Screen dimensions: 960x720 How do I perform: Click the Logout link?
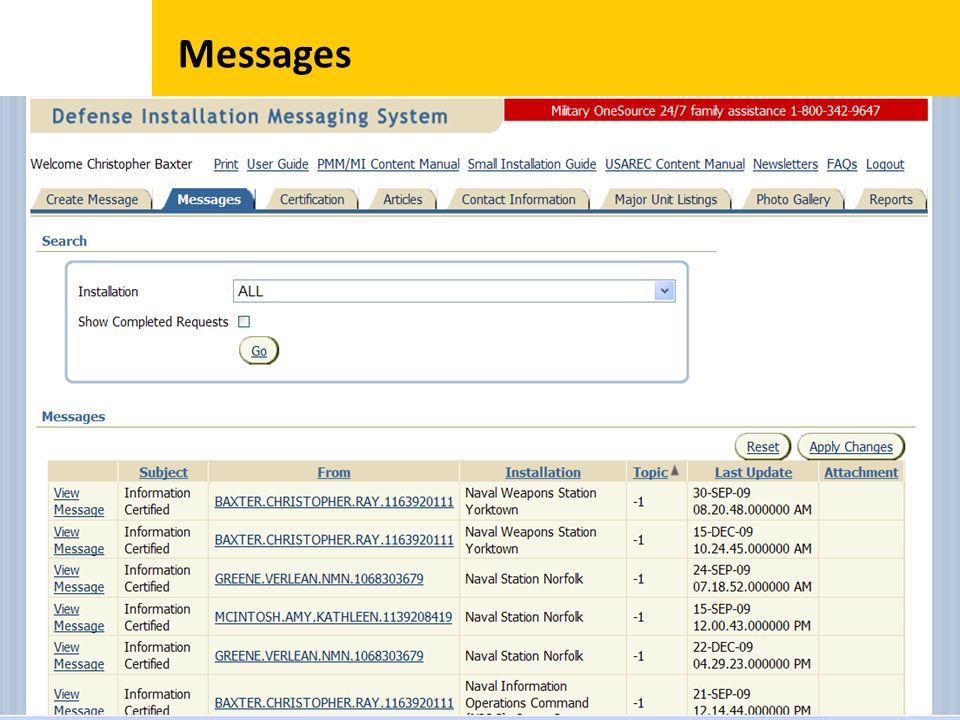click(885, 164)
